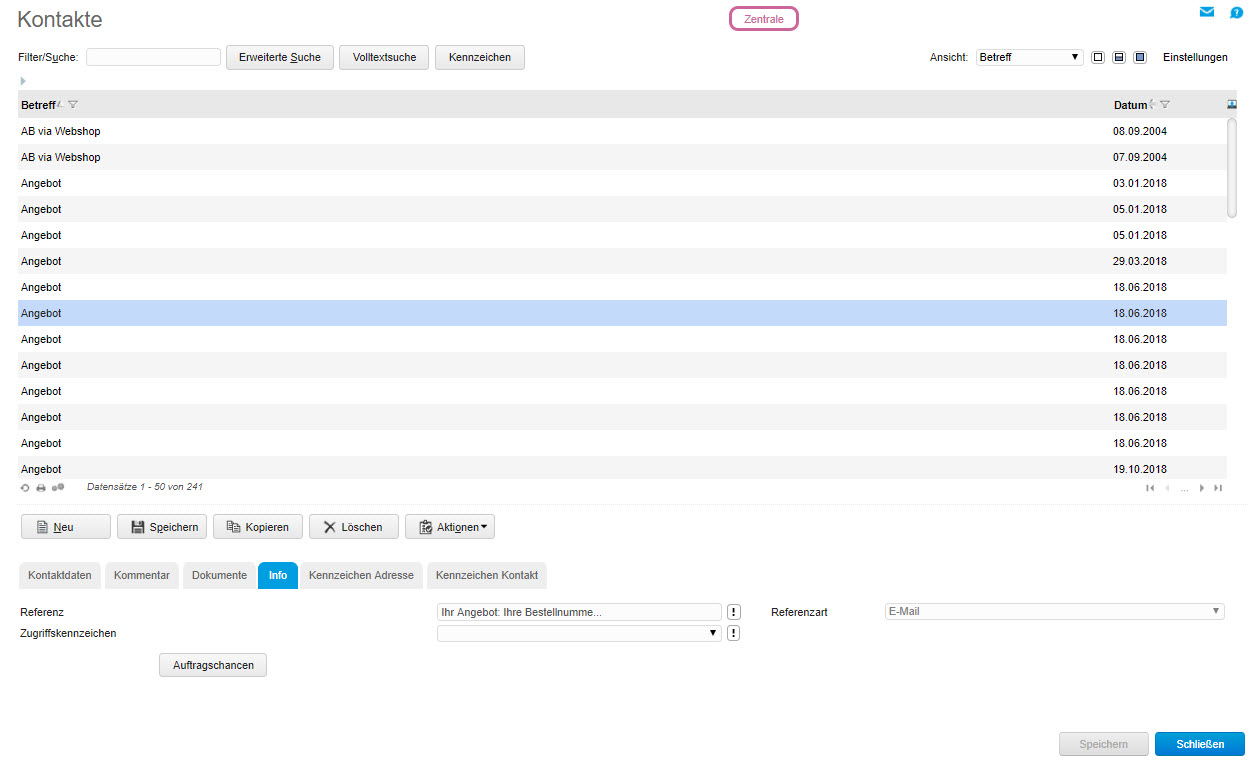Viewport: 1256px width, 766px height.
Task: Switch to split view layout
Action: [x=1119, y=58]
